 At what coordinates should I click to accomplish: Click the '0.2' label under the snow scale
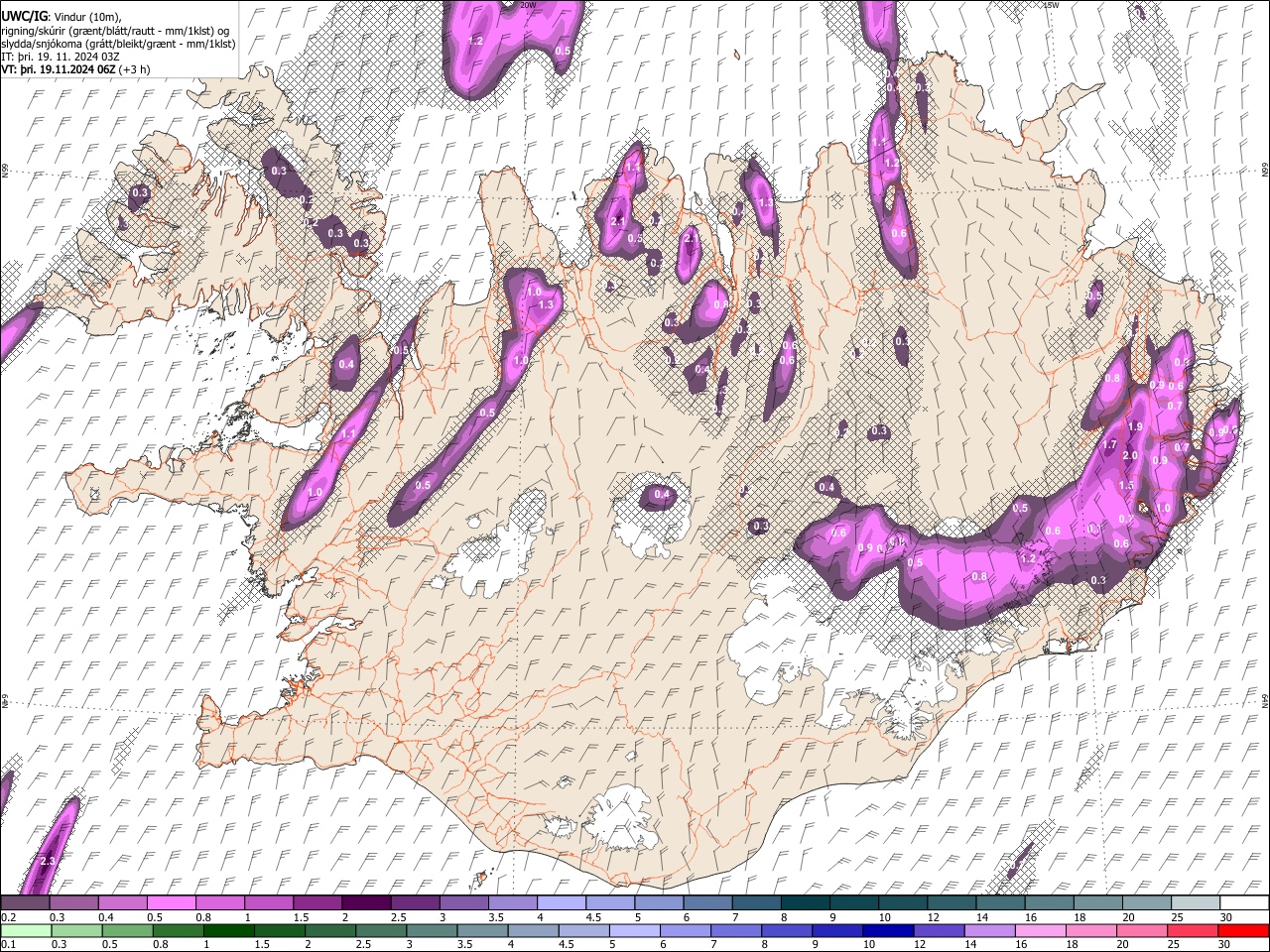pos(8,917)
